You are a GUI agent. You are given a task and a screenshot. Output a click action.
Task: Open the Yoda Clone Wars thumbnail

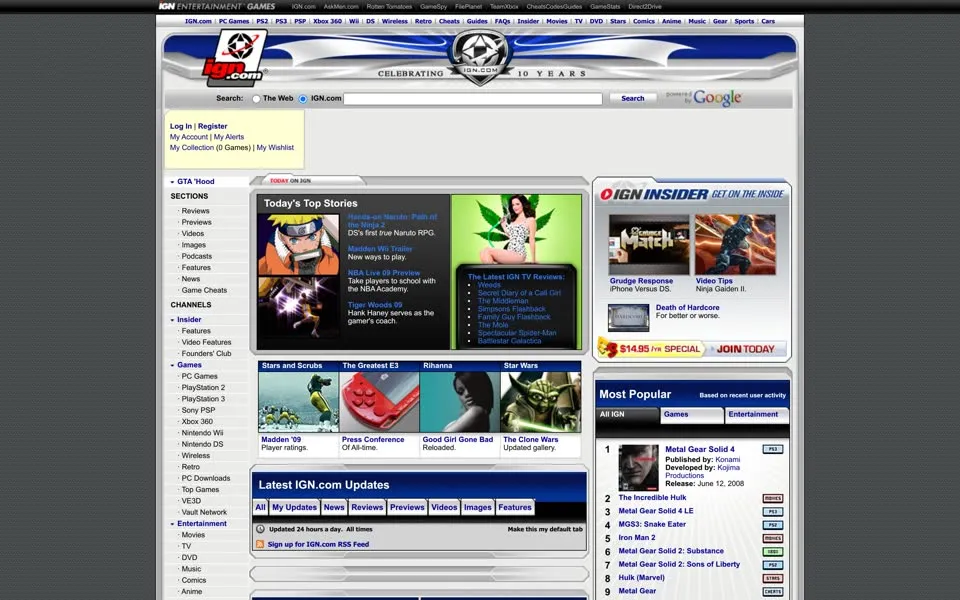(x=541, y=402)
